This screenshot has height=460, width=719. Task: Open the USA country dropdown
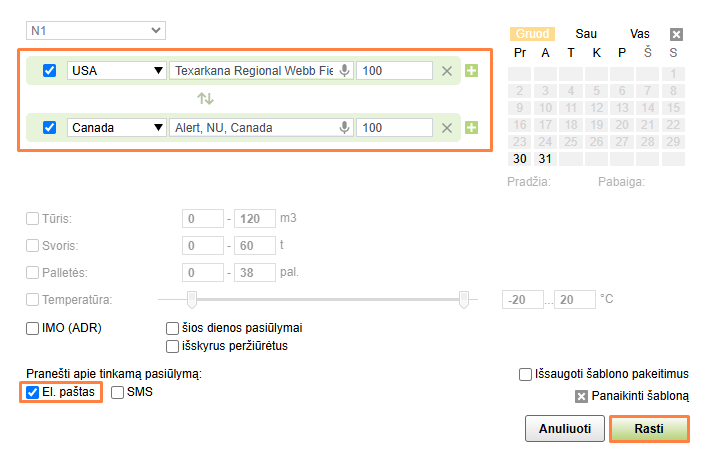(x=116, y=71)
